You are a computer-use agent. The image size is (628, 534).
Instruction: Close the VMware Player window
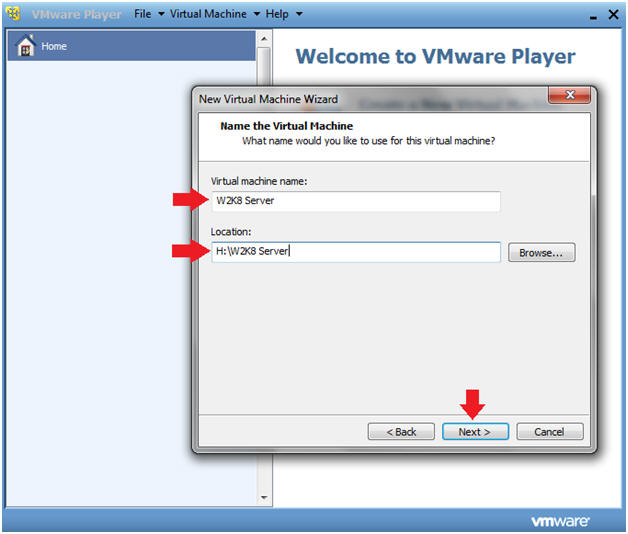[x=613, y=14]
